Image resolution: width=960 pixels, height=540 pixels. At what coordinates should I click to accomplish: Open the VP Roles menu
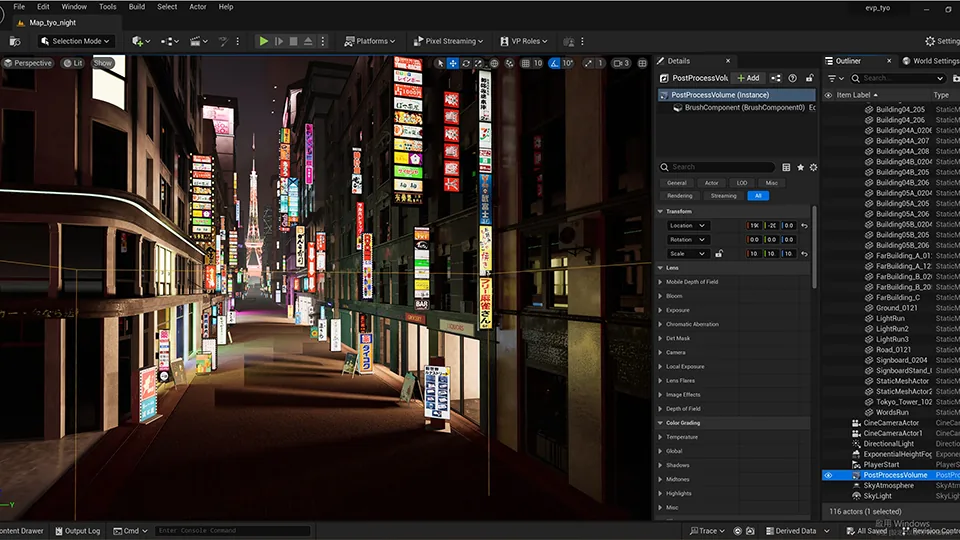tap(523, 41)
